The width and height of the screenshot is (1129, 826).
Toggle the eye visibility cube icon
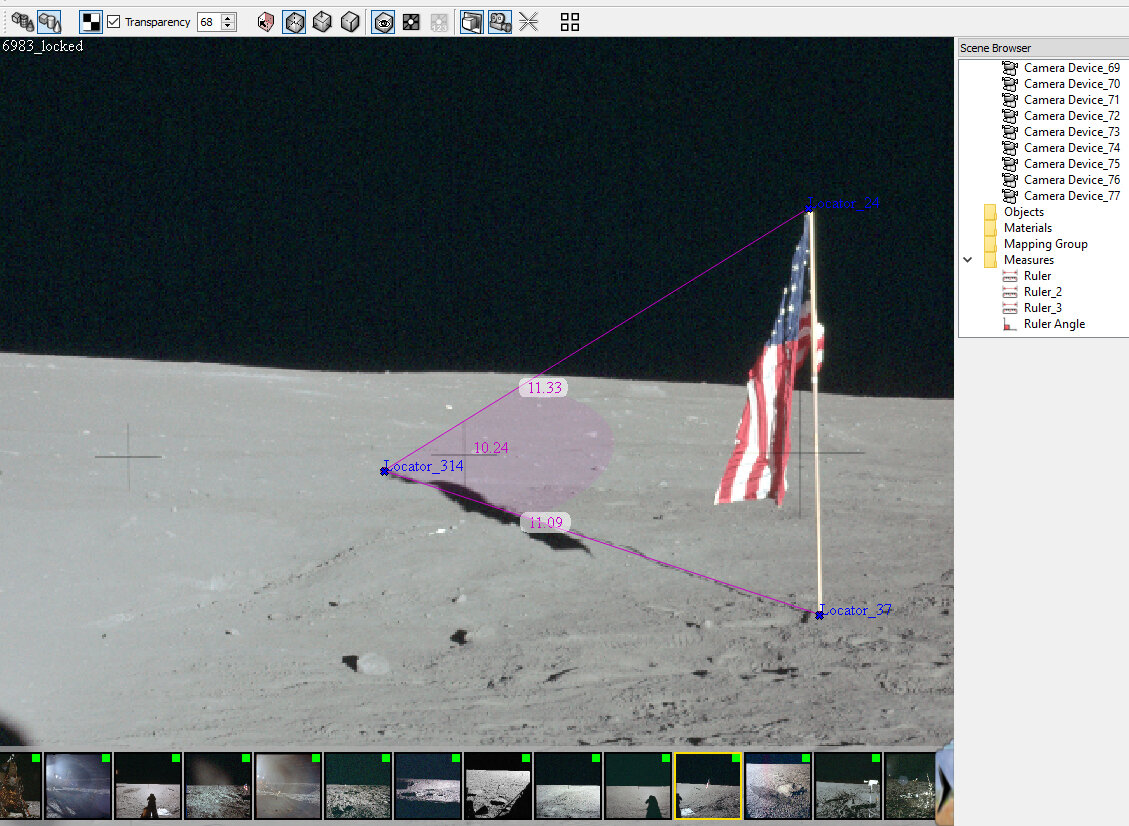[x=383, y=22]
